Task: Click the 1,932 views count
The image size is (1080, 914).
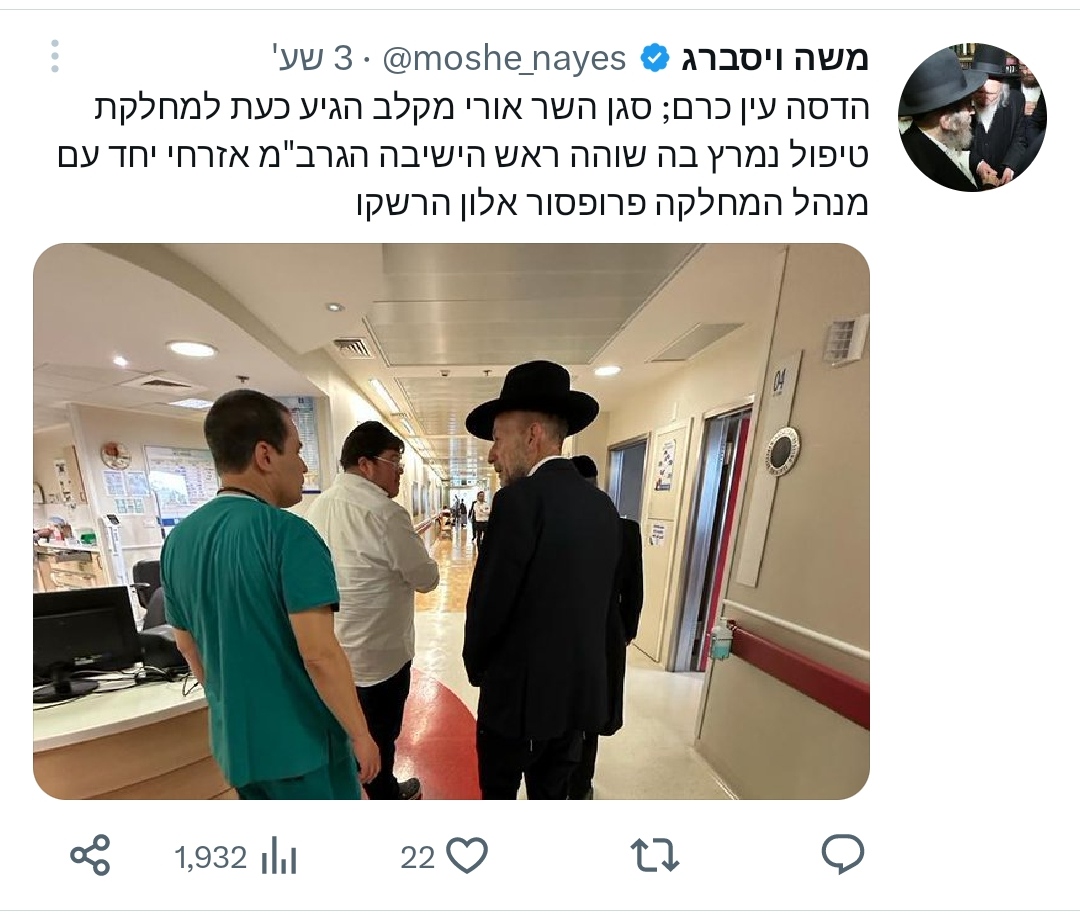Action: click(210, 858)
